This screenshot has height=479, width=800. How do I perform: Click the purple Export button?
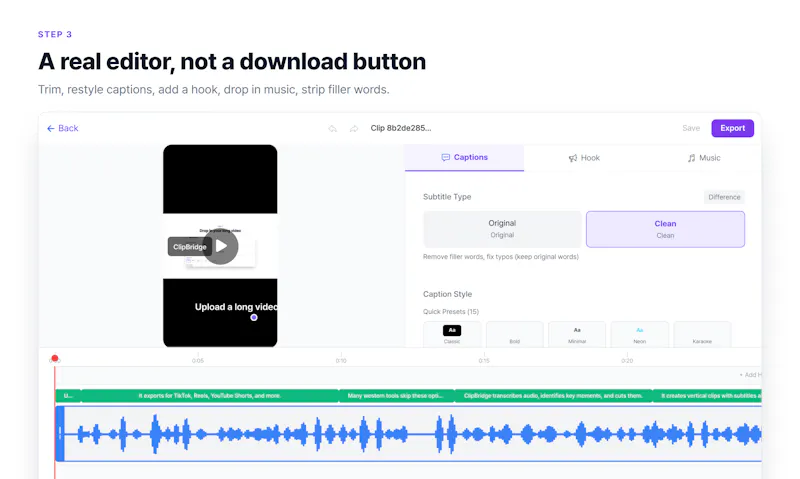point(733,128)
